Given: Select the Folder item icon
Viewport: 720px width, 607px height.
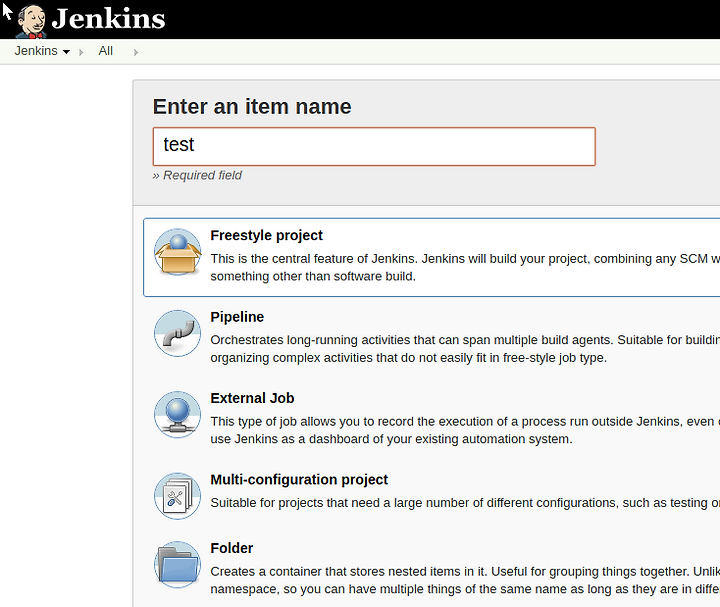Looking at the screenshot, I should point(178,565).
